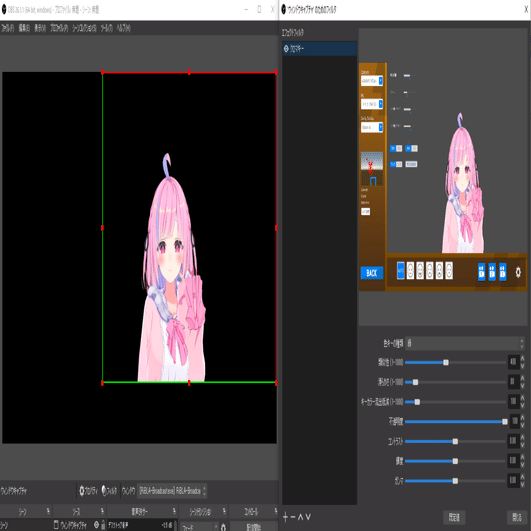Open the 表示 menu
Viewport: 531px width, 531px height.
(40, 28)
